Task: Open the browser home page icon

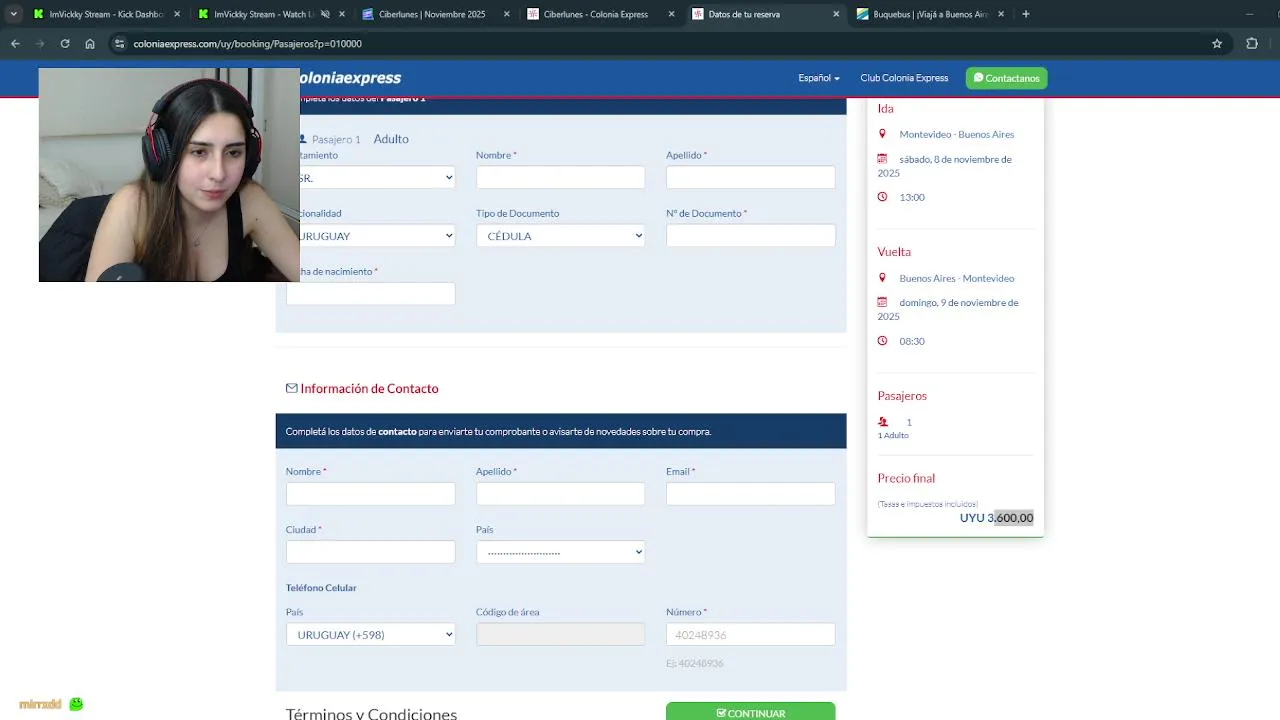Action: [x=90, y=44]
